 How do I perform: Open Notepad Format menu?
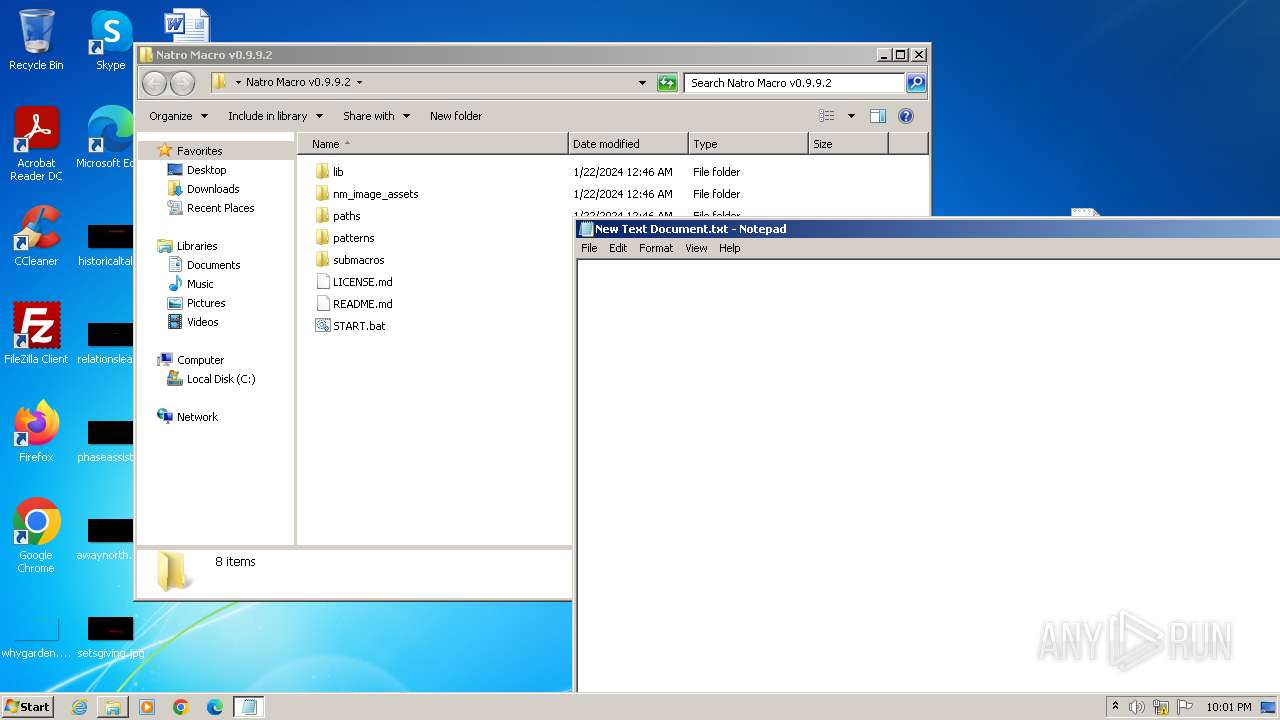pos(656,248)
